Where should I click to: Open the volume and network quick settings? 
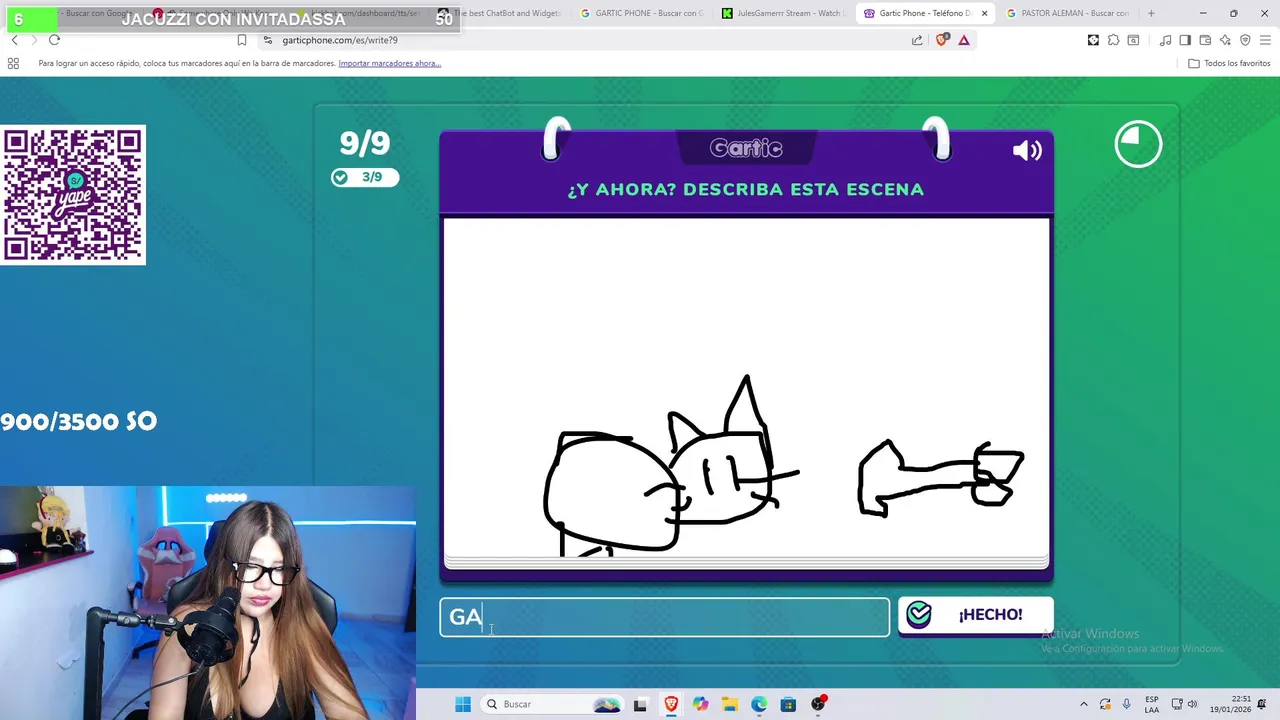(1184, 704)
